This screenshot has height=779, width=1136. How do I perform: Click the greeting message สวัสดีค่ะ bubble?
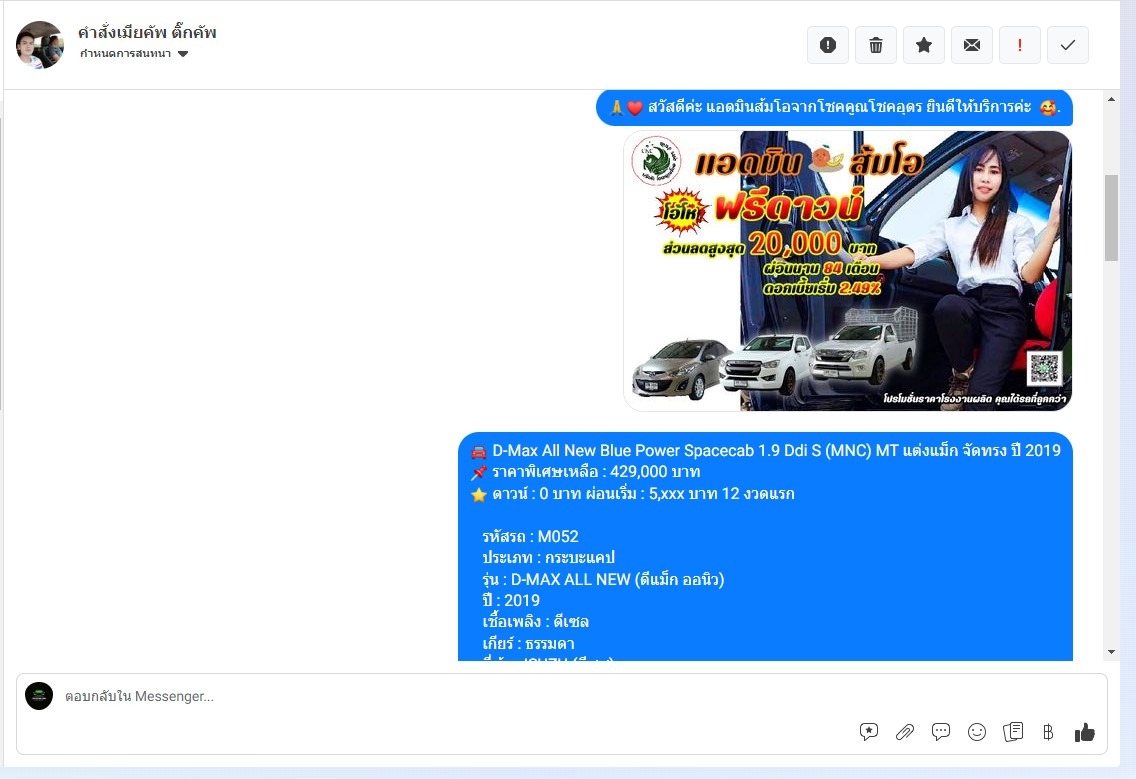pos(835,107)
